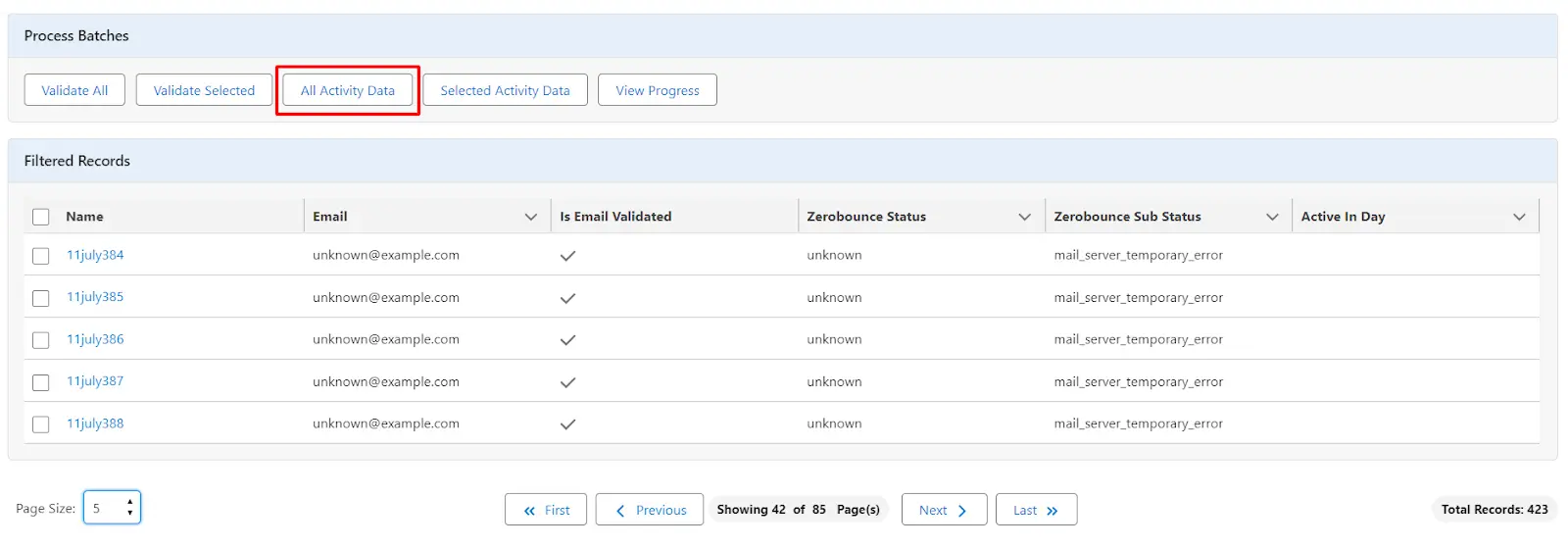This screenshot has width=1568, height=548.
Task: Expand the Zerobounce Status column filter
Action: (x=1025, y=217)
